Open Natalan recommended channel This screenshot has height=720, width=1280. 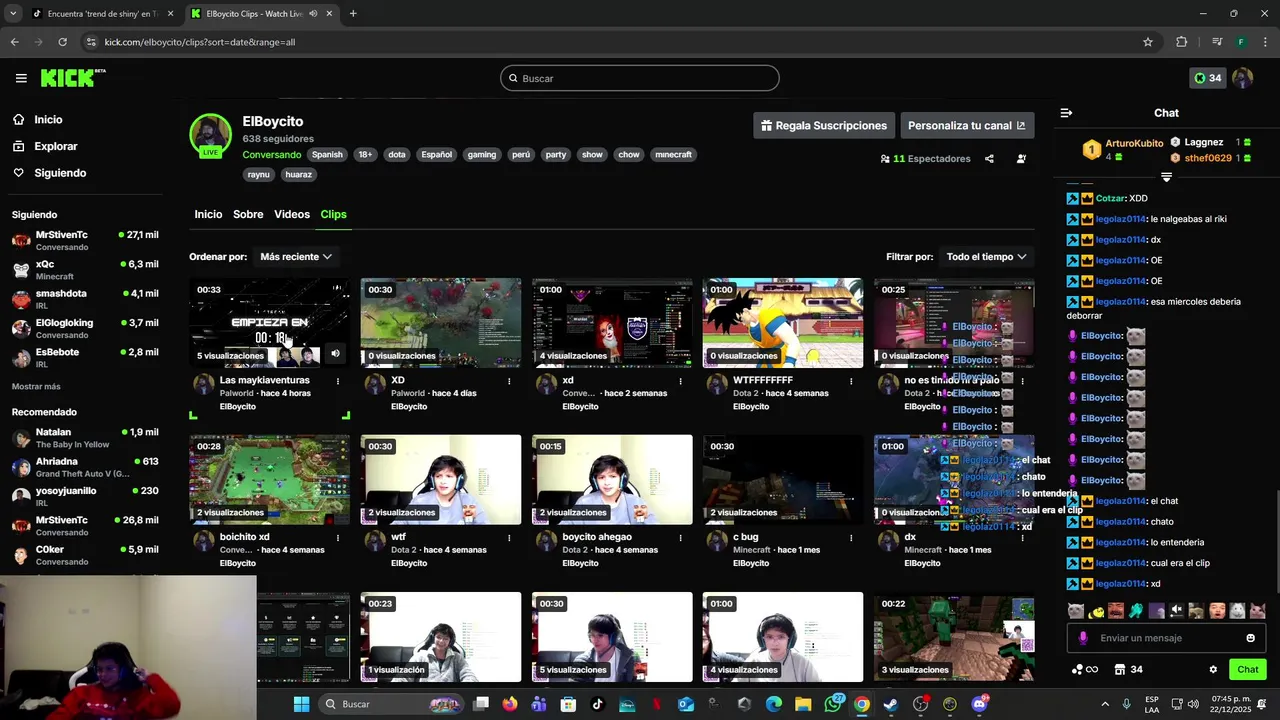pos(85,438)
